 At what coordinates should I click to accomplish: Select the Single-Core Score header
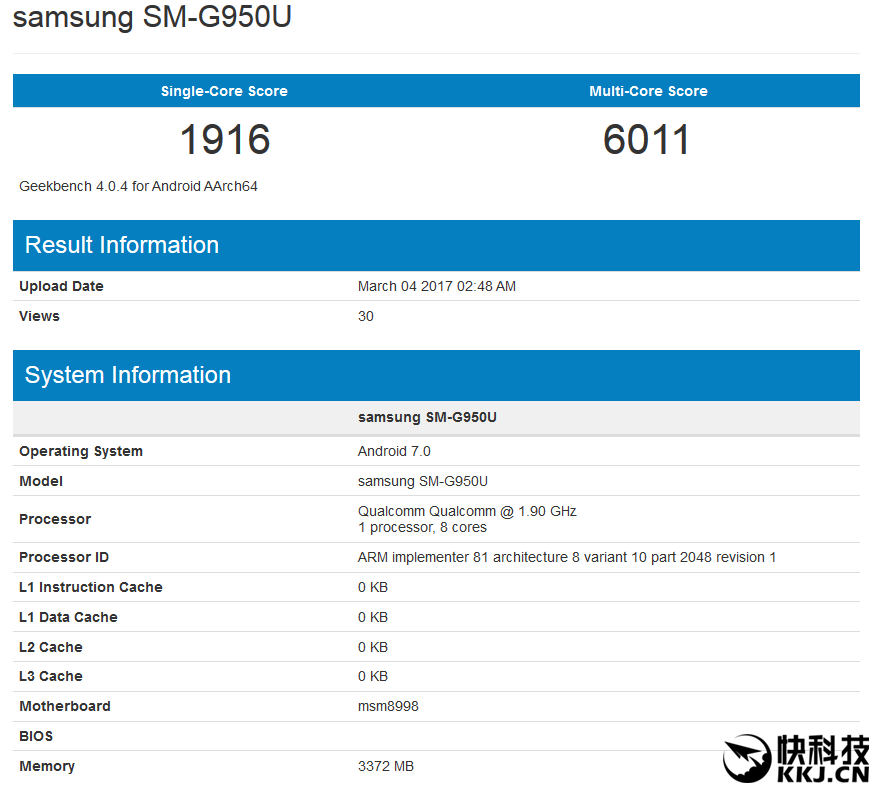[x=224, y=91]
